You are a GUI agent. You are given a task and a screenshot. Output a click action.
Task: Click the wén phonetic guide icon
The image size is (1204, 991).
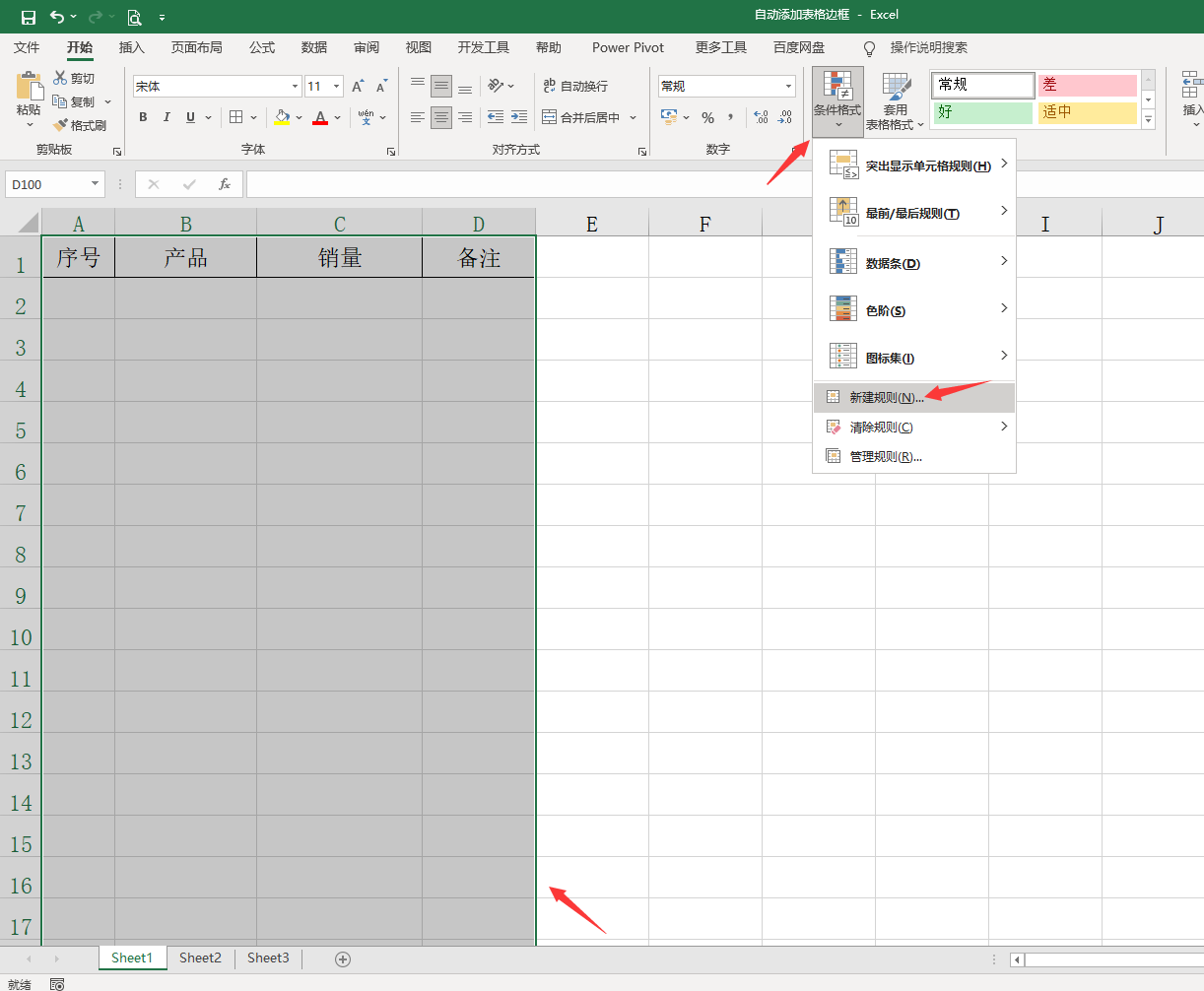pyautogui.click(x=366, y=117)
